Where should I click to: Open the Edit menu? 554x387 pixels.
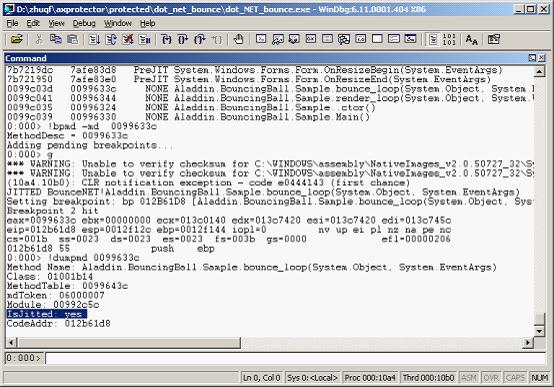[33, 23]
